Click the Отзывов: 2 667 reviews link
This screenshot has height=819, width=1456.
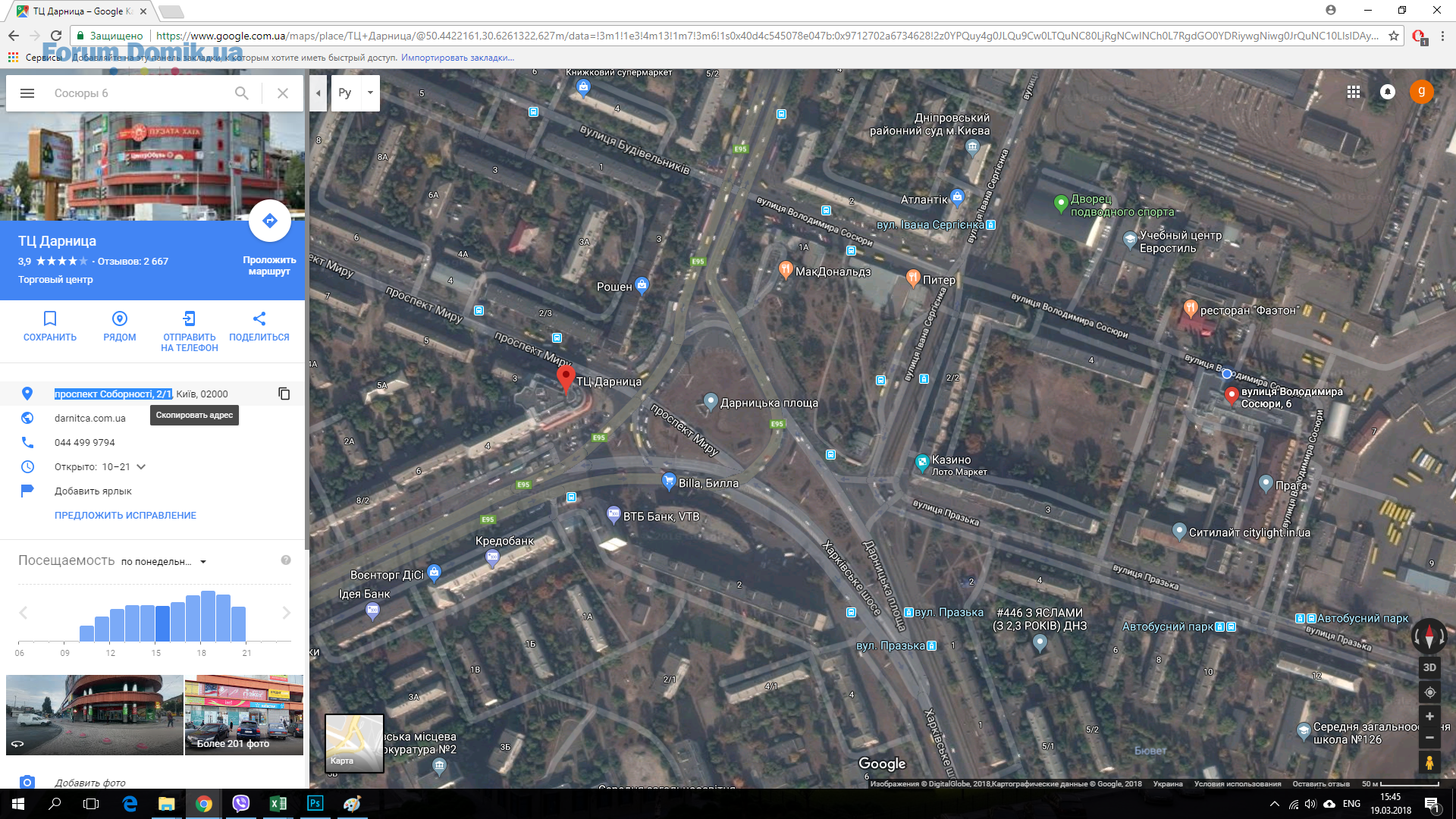pyautogui.click(x=133, y=261)
